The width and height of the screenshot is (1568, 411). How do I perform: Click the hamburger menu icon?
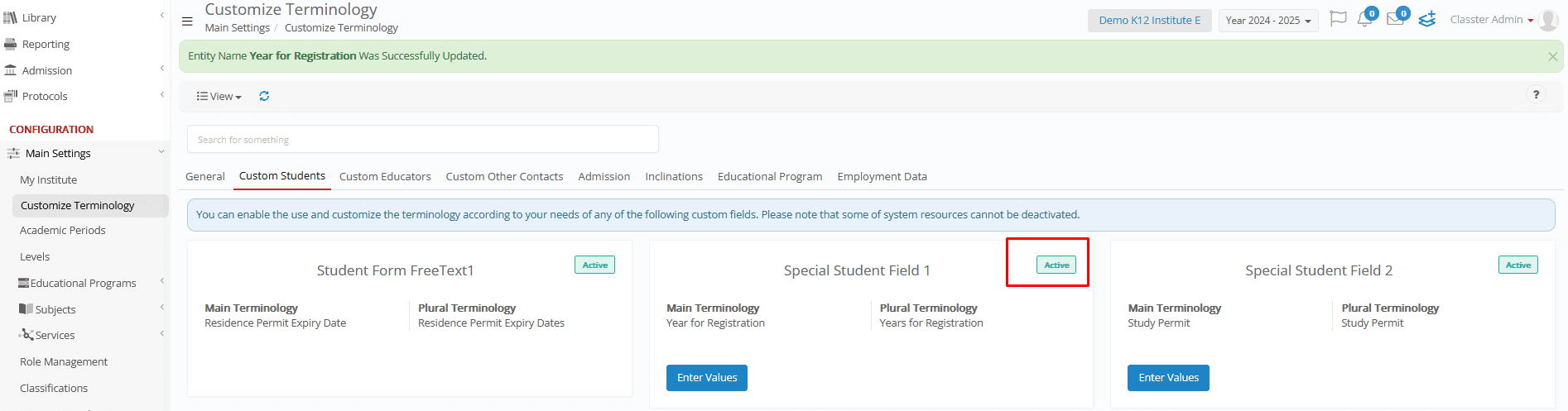187,21
